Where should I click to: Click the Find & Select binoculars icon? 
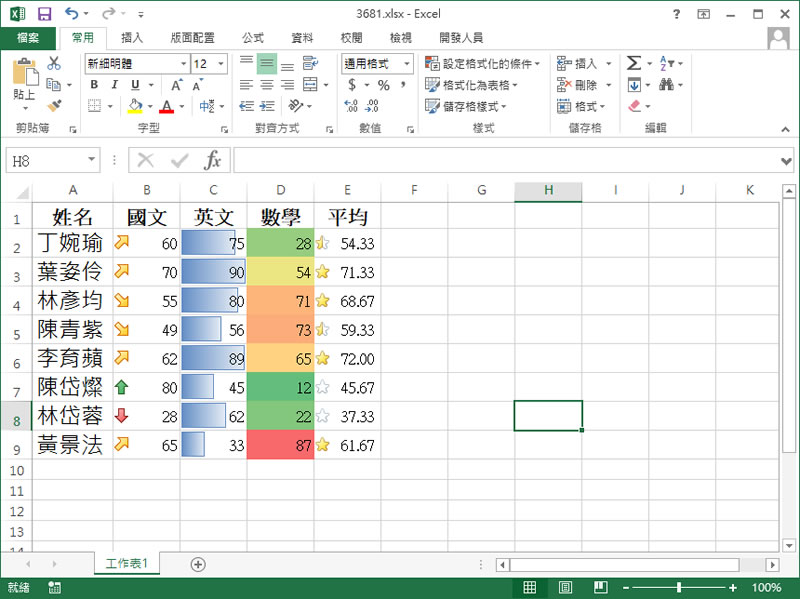tap(666, 85)
